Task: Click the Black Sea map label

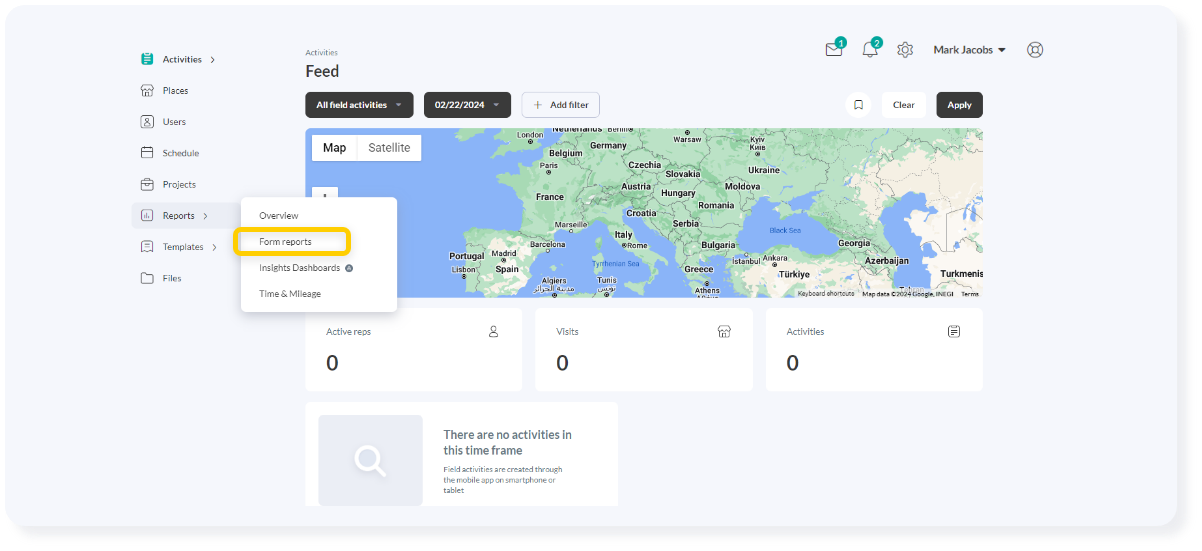Action: point(785,230)
